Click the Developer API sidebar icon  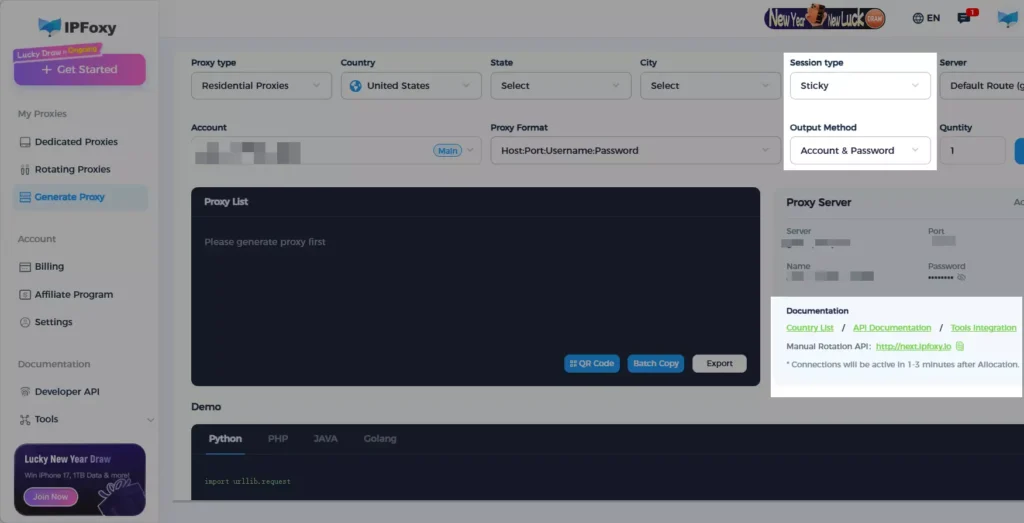point(26,392)
